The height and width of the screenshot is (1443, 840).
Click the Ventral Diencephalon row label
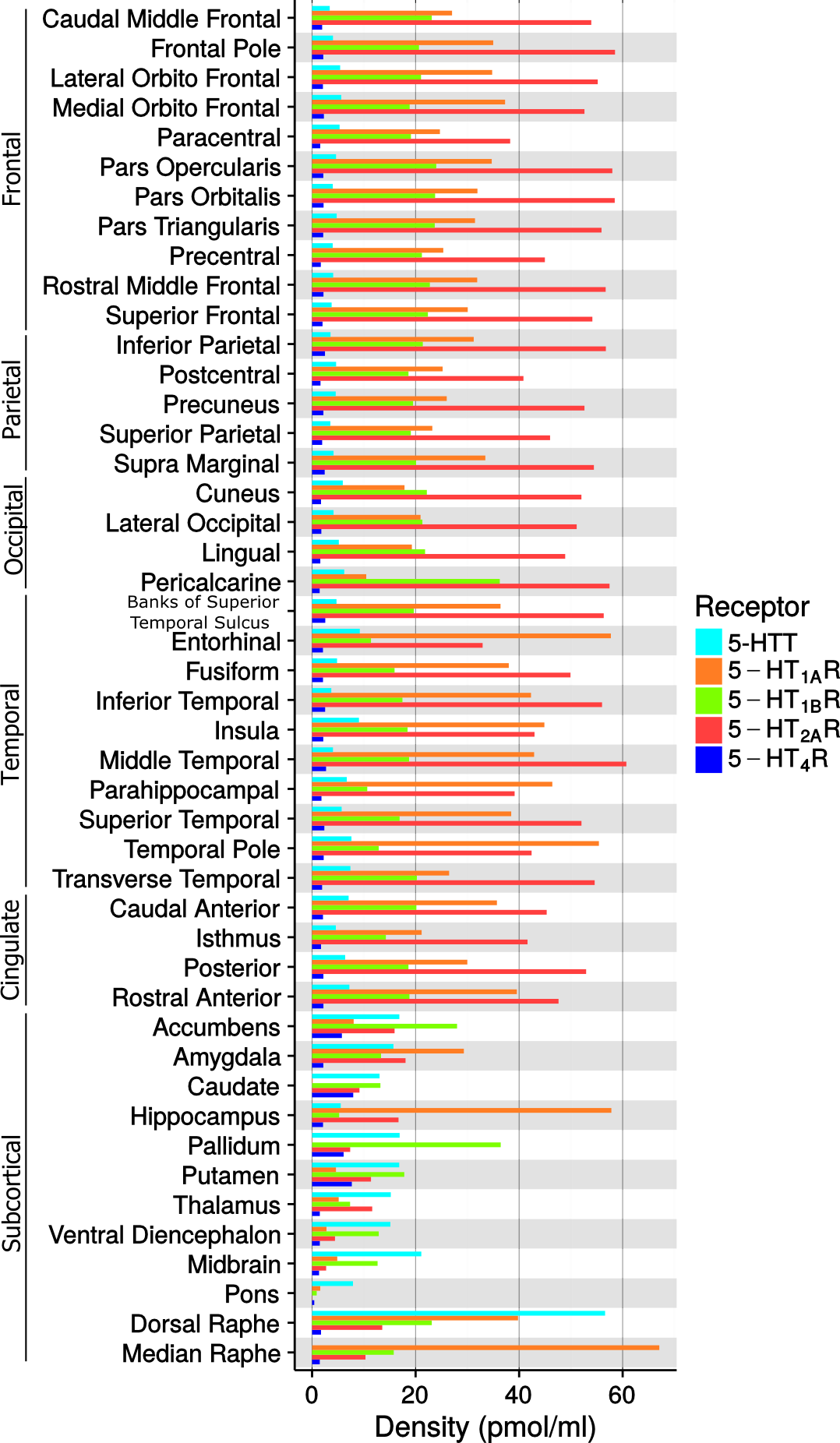(164, 1235)
